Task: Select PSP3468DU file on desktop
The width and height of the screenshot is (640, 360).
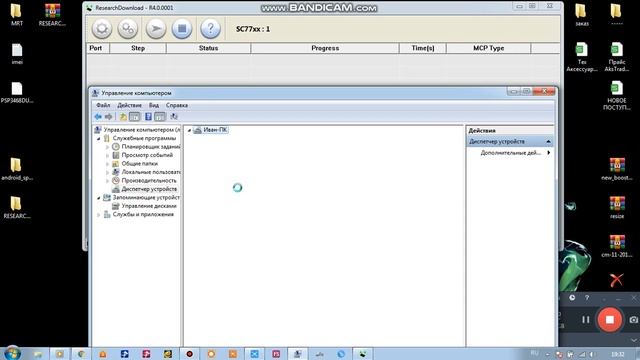Action: point(17,93)
